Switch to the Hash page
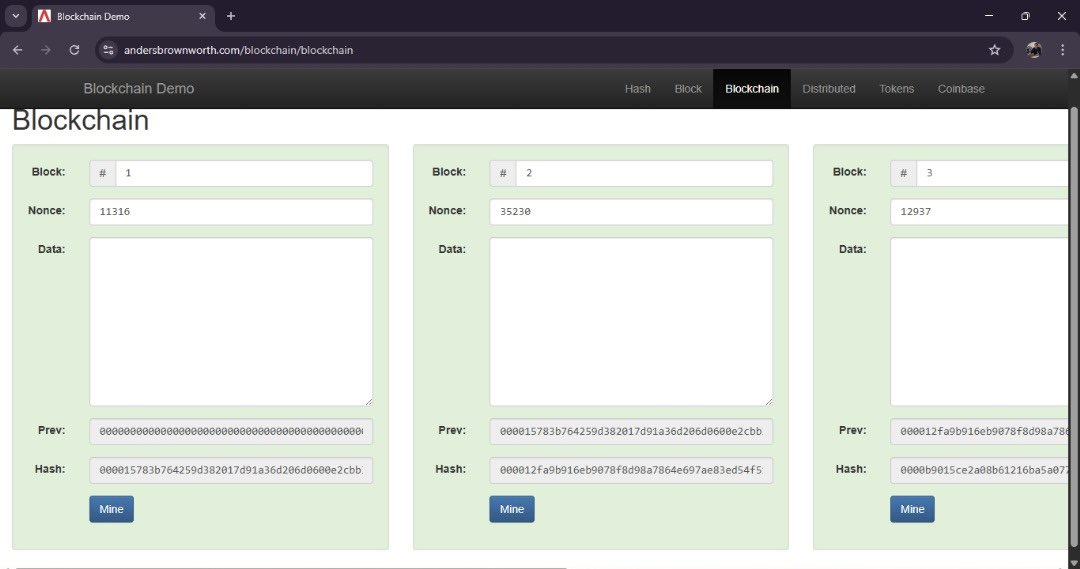The width and height of the screenshot is (1080, 569). tap(638, 89)
